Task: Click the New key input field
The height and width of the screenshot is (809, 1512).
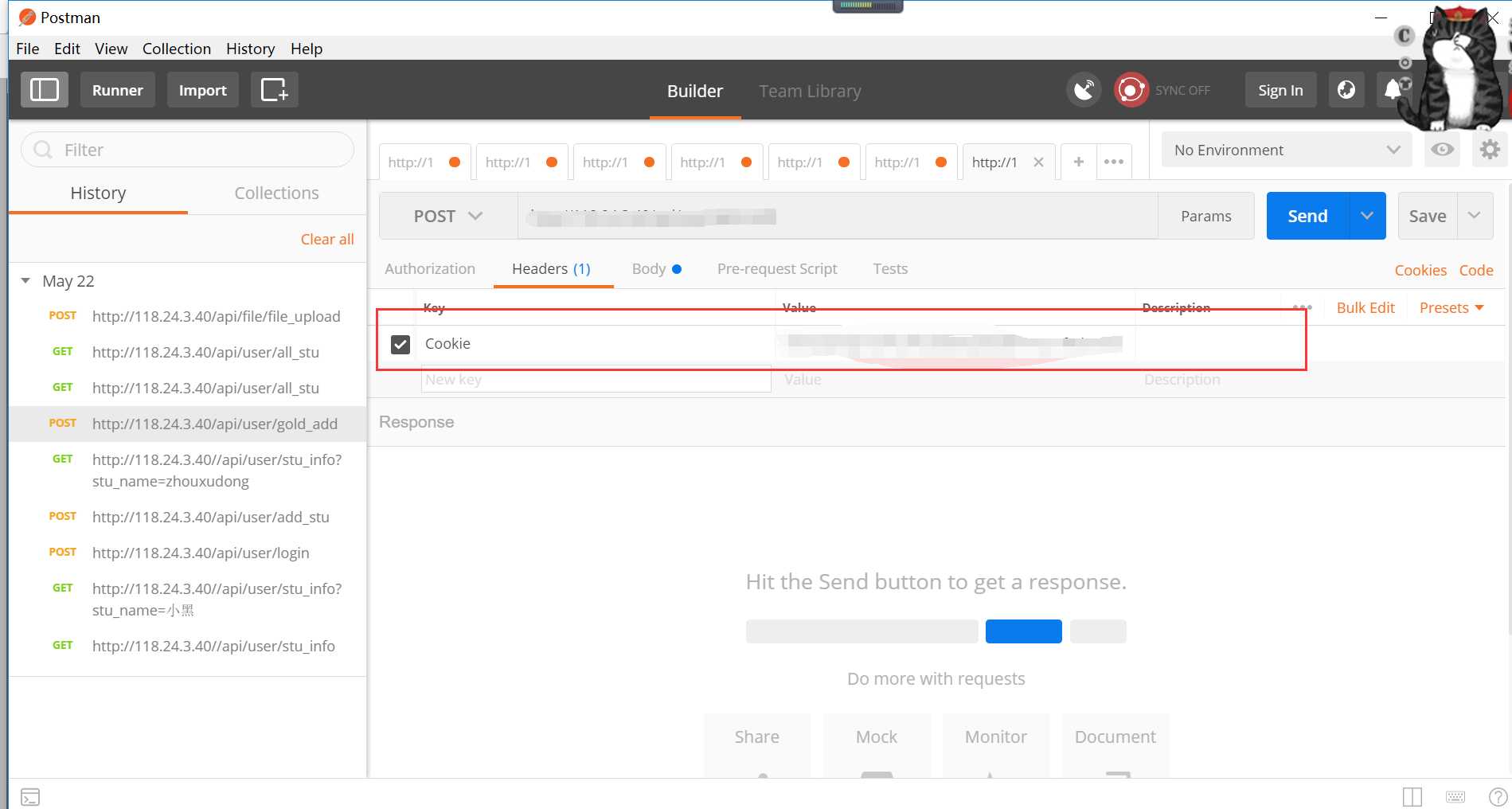Action: (596, 379)
